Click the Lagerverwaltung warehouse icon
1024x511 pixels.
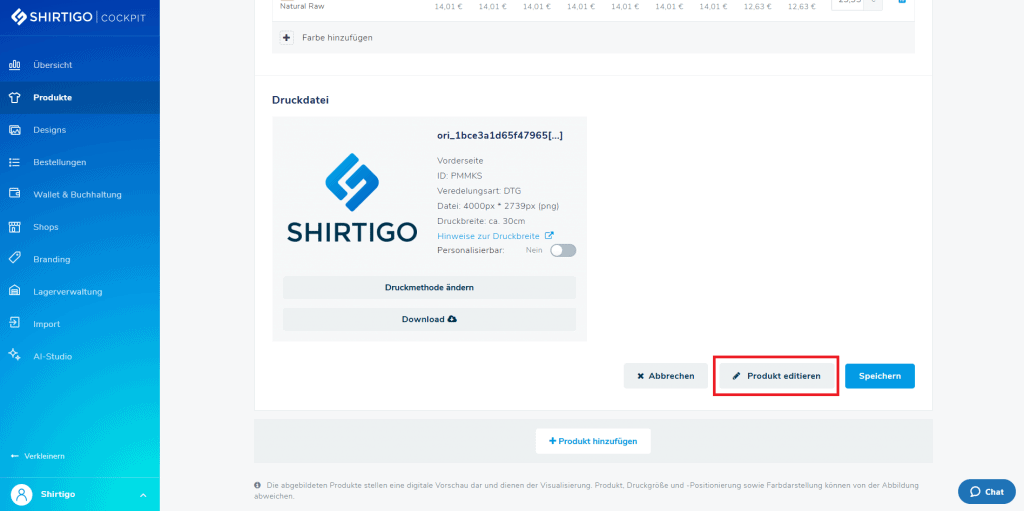pyautogui.click(x=14, y=291)
